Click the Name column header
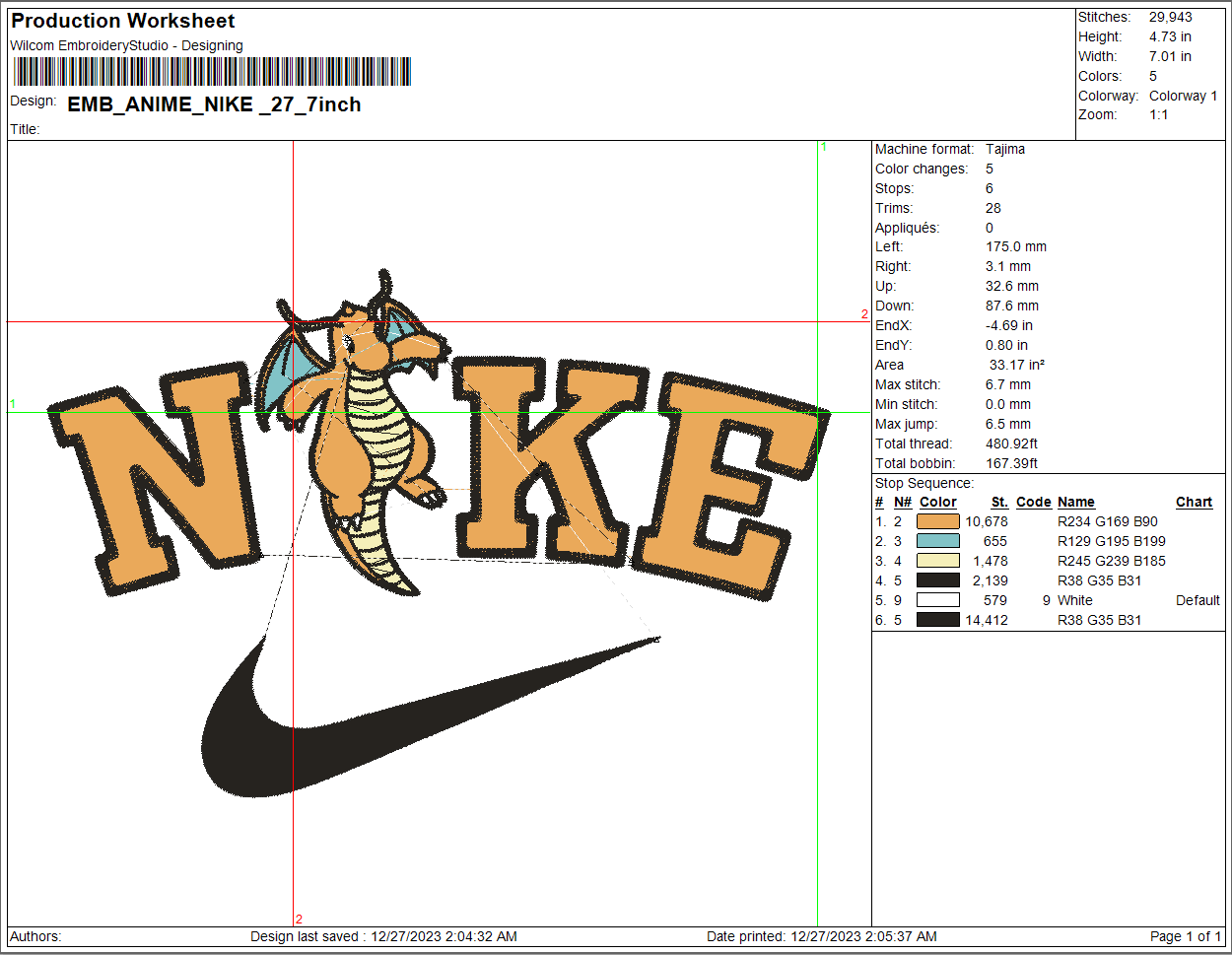Screen dimensions: 1232x955 point(1075,502)
